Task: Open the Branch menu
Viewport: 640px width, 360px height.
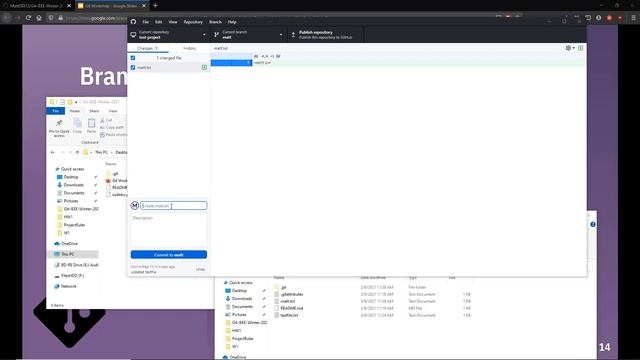Action: click(x=215, y=22)
